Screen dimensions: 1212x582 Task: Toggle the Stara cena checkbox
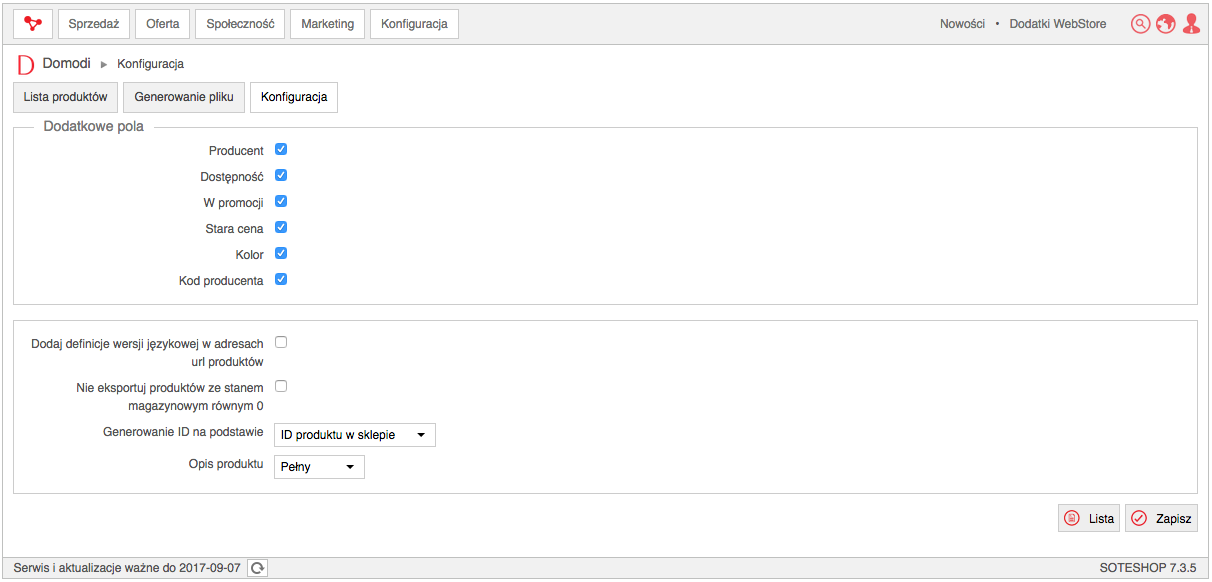281,227
